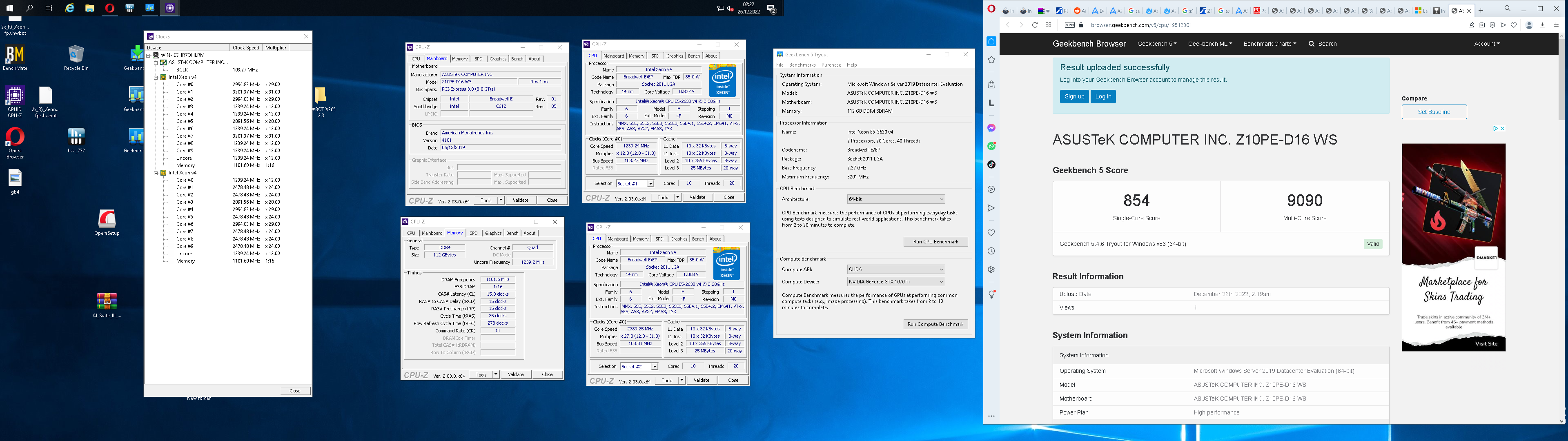Screen dimensions: 1568x441
Task: Switch to Graphics tab in CPU-Z Mainboard window
Action: (498, 59)
